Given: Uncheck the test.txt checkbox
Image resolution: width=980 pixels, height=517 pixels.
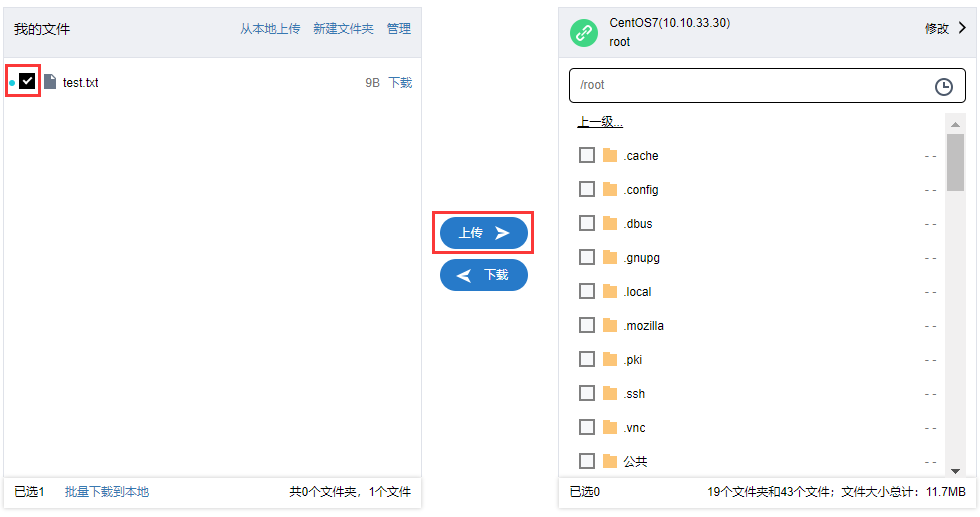Looking at the screenshot, I should (27, 81).
